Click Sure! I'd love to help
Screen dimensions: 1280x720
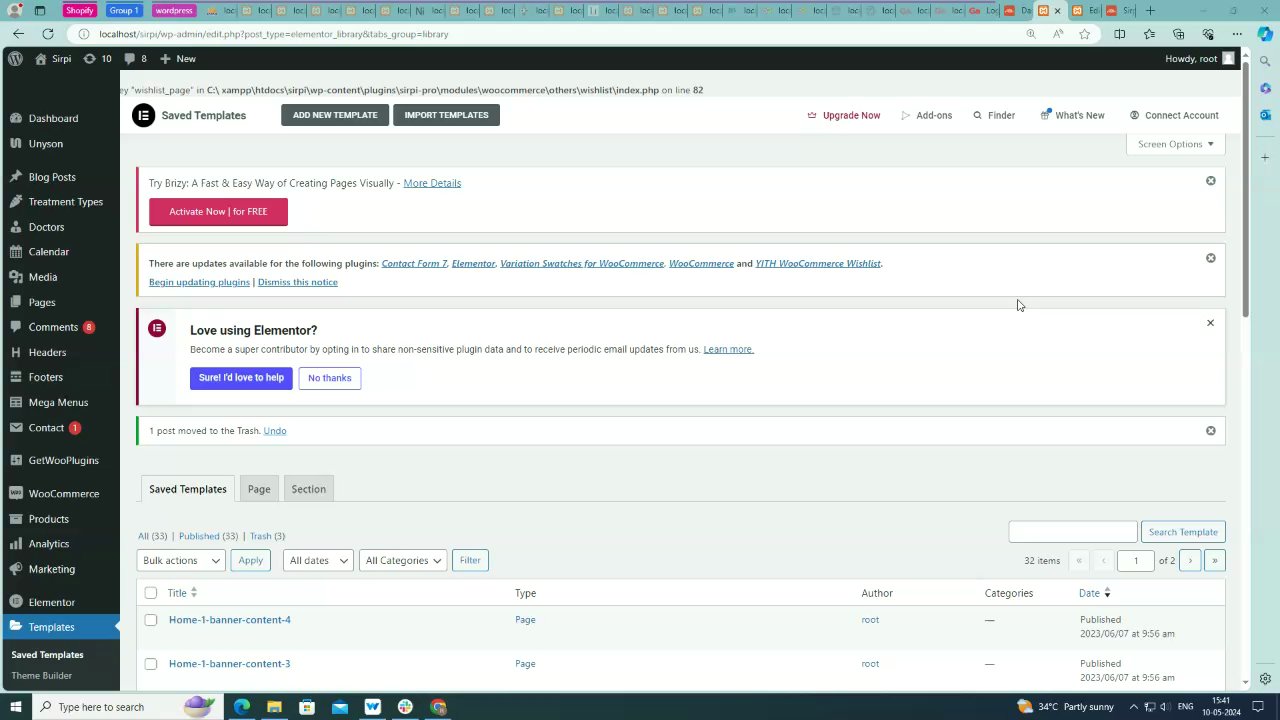click(x=241, y=378)
